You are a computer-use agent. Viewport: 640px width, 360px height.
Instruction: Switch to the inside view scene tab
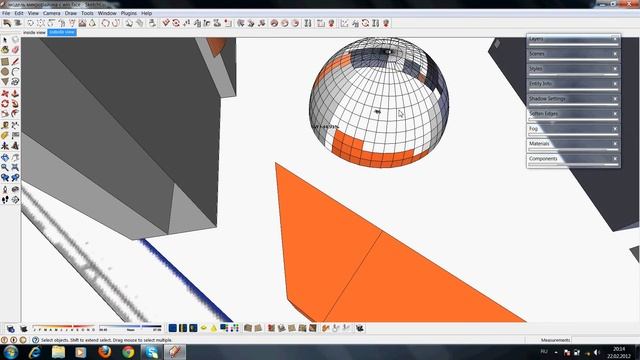pos(34,32)
